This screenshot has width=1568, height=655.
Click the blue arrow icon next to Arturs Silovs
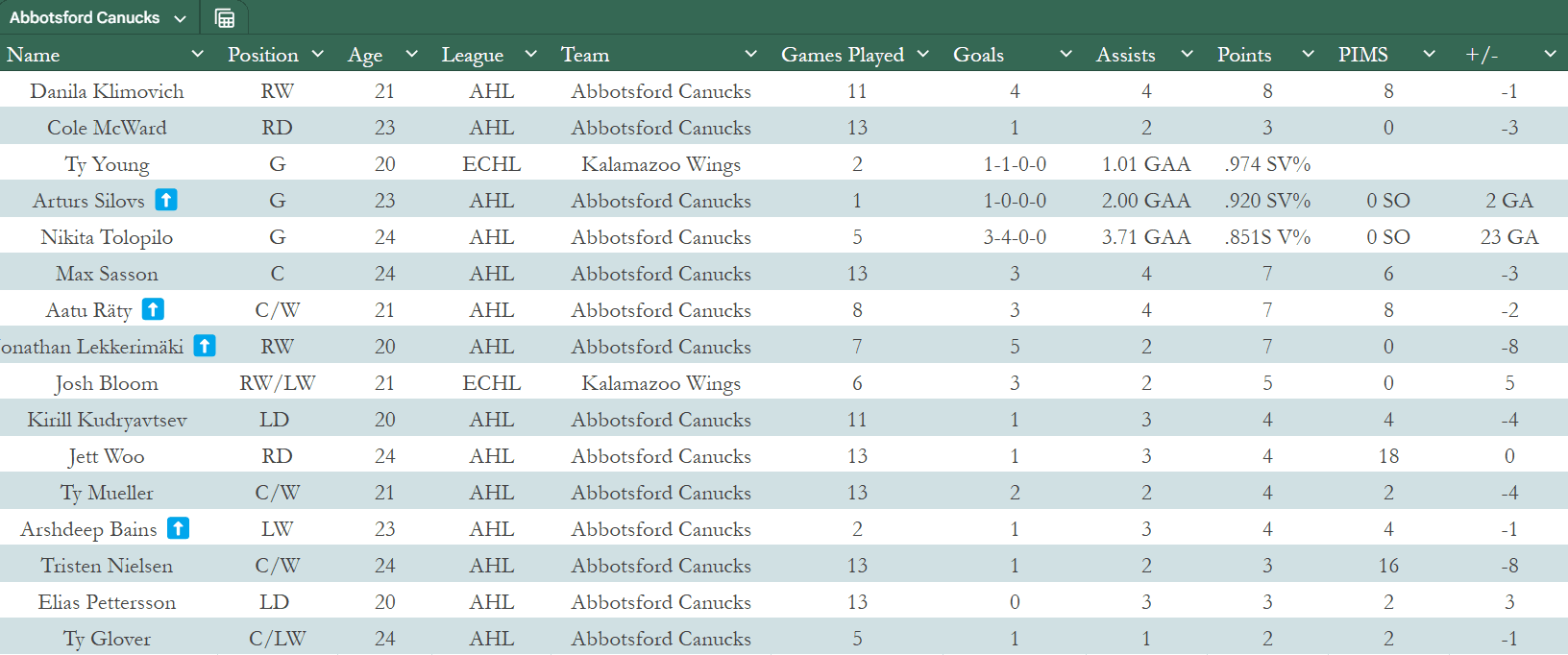(x=166, y=200)
